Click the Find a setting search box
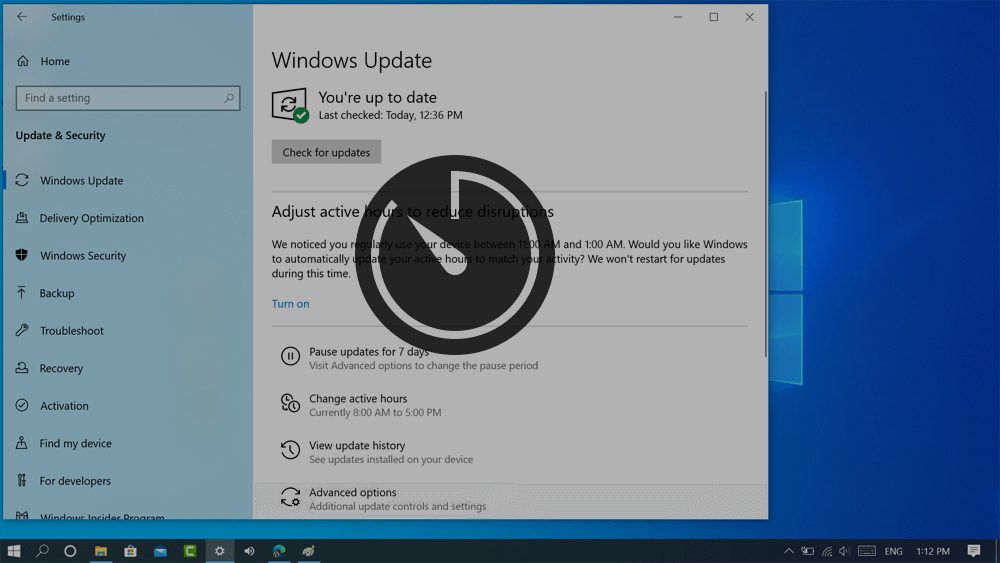The image size is (1000, 563). [x=128, y=98]
